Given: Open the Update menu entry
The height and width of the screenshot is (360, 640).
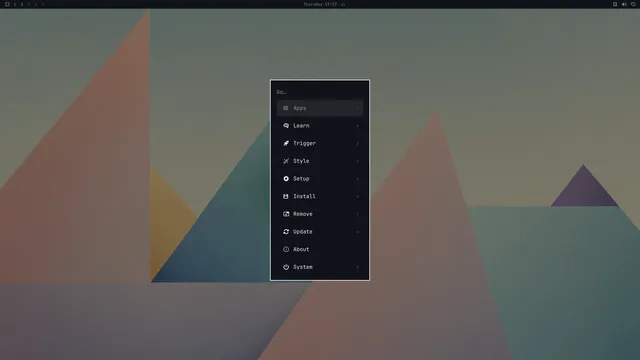Looking at the screenshot, I should (x=320, y=231).
